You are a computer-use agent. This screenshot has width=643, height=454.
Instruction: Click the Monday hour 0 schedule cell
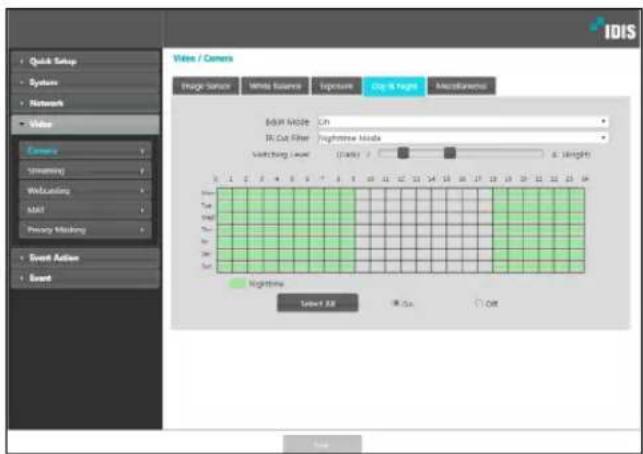coord(225,194)
